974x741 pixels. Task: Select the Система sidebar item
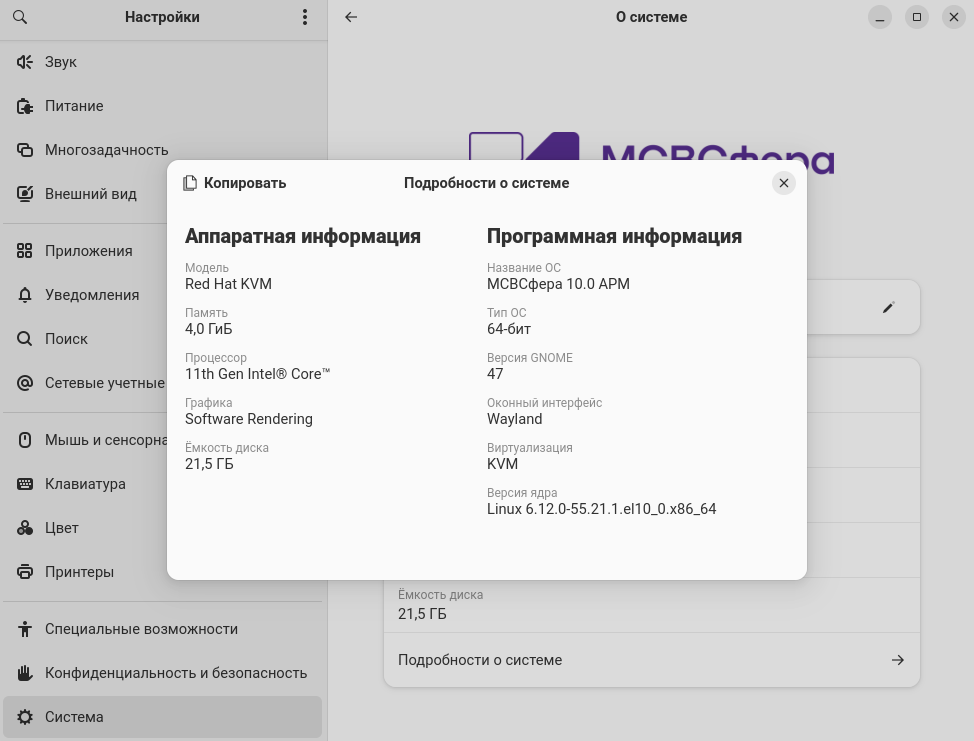pyautogui.click(x=74, y=717)
